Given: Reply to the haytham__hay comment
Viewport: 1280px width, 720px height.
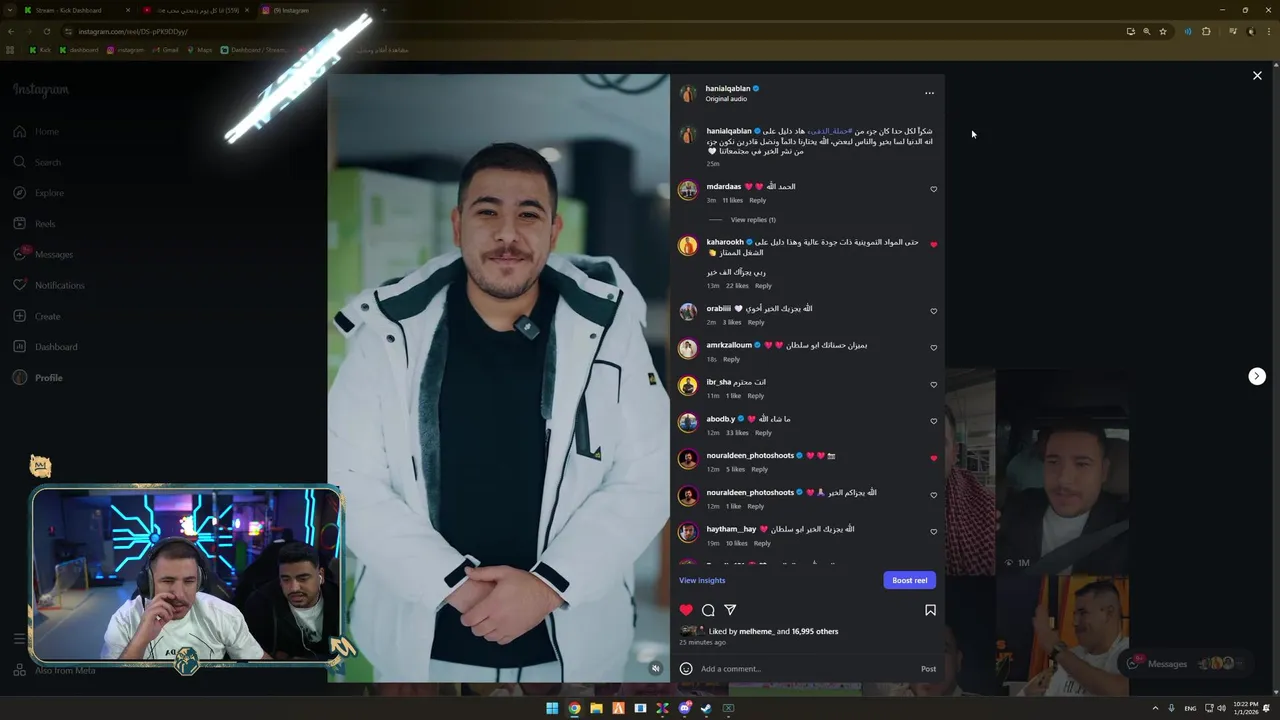Looking at the screenshot, I should 762,543.
